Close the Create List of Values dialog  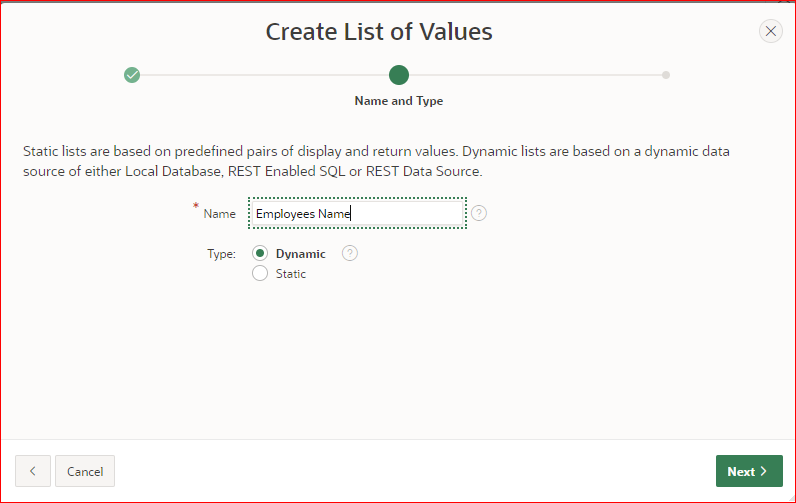point(770,31)
